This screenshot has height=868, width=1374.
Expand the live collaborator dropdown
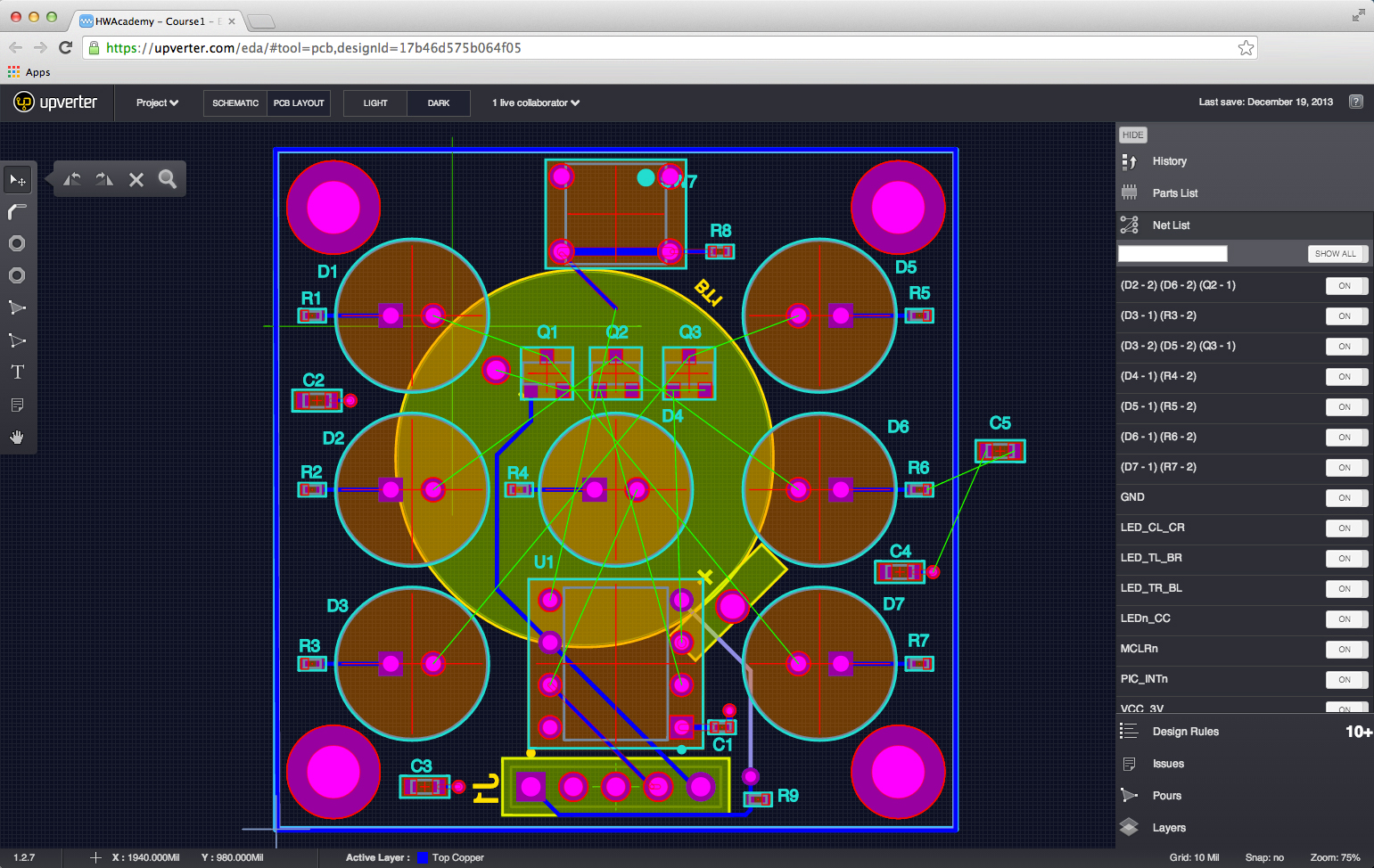pos(536,103)
